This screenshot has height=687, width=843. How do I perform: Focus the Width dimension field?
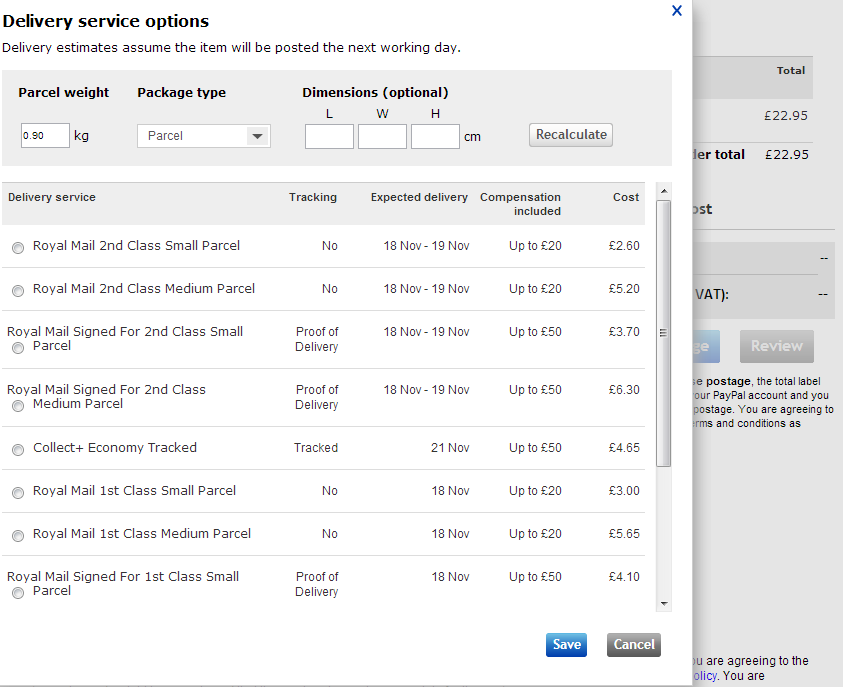pyautogui.click(x=382, y=137)
